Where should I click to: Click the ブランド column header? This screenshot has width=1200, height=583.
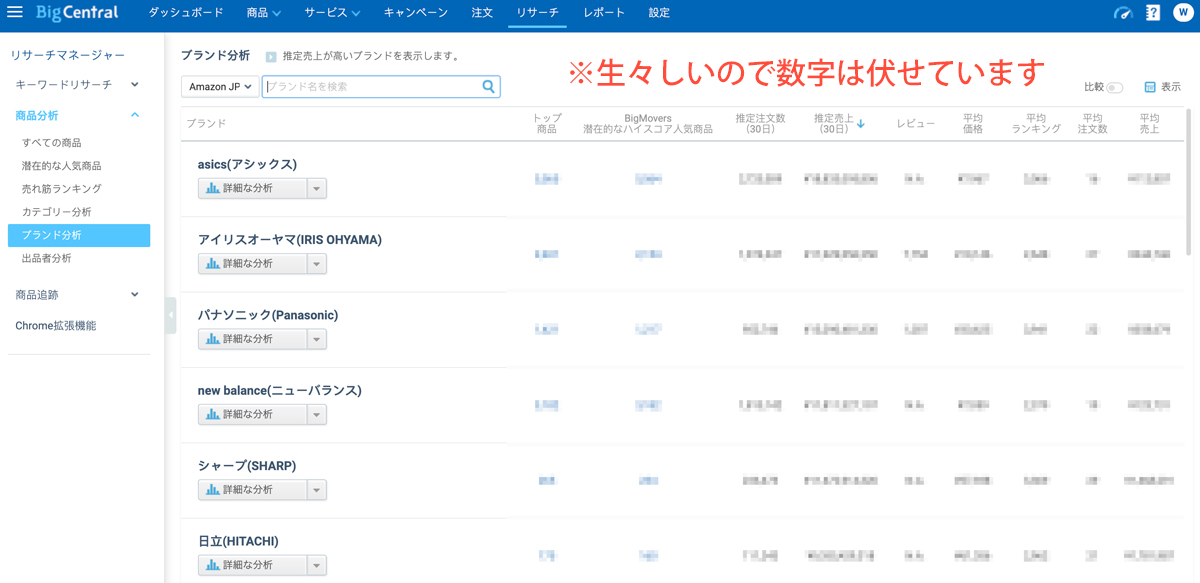click(x=207, y=124)
